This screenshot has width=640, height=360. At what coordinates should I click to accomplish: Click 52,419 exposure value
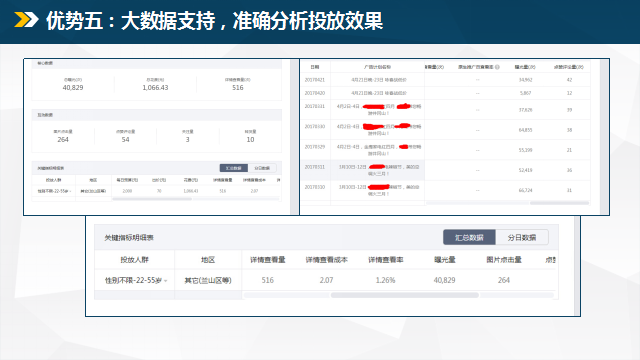pos(525,170)
